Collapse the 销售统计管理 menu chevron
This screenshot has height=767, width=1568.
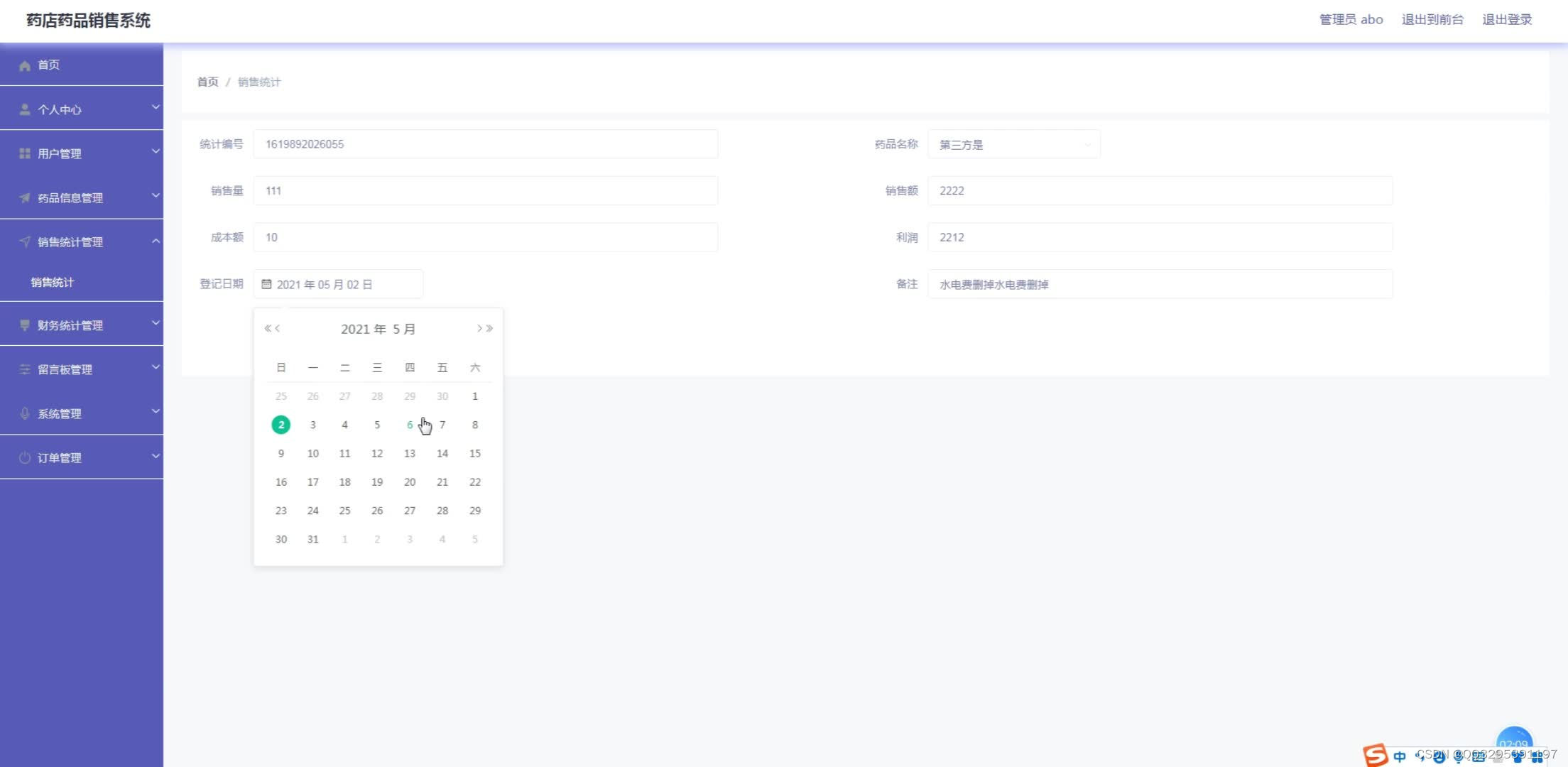[x=156, y=241]
